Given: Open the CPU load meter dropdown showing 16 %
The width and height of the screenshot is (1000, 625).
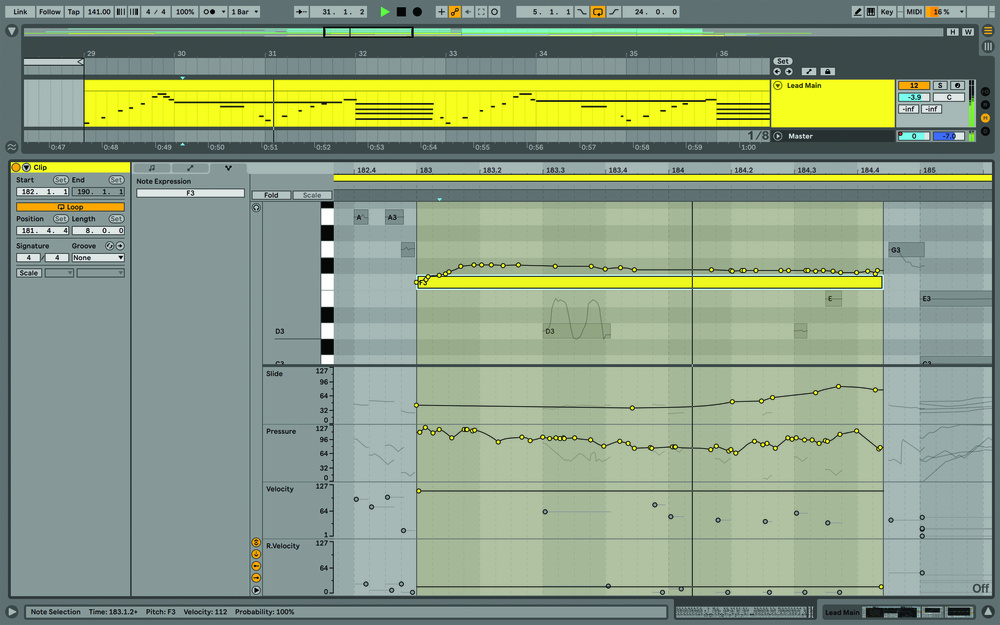Looking at the screenshot, I should pos(946,11).
